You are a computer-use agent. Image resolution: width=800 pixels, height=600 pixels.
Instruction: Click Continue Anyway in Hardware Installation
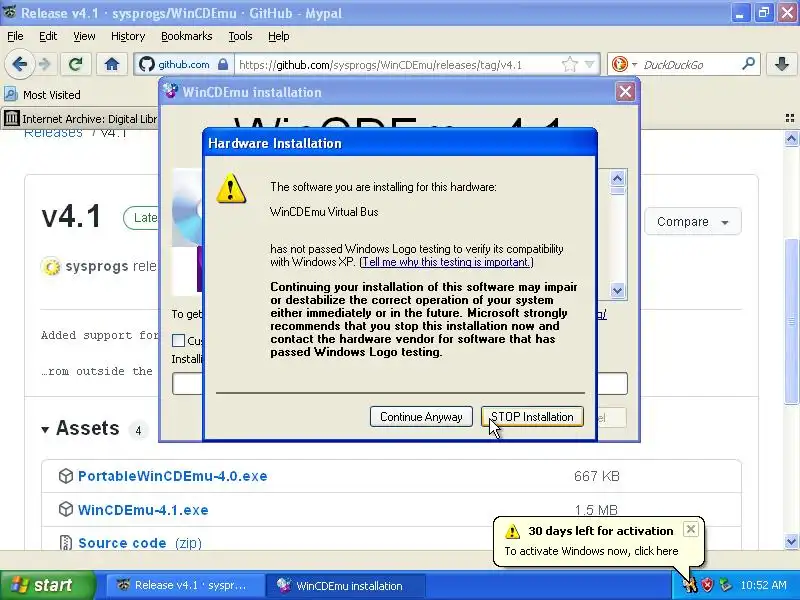(x=421, y=417)
